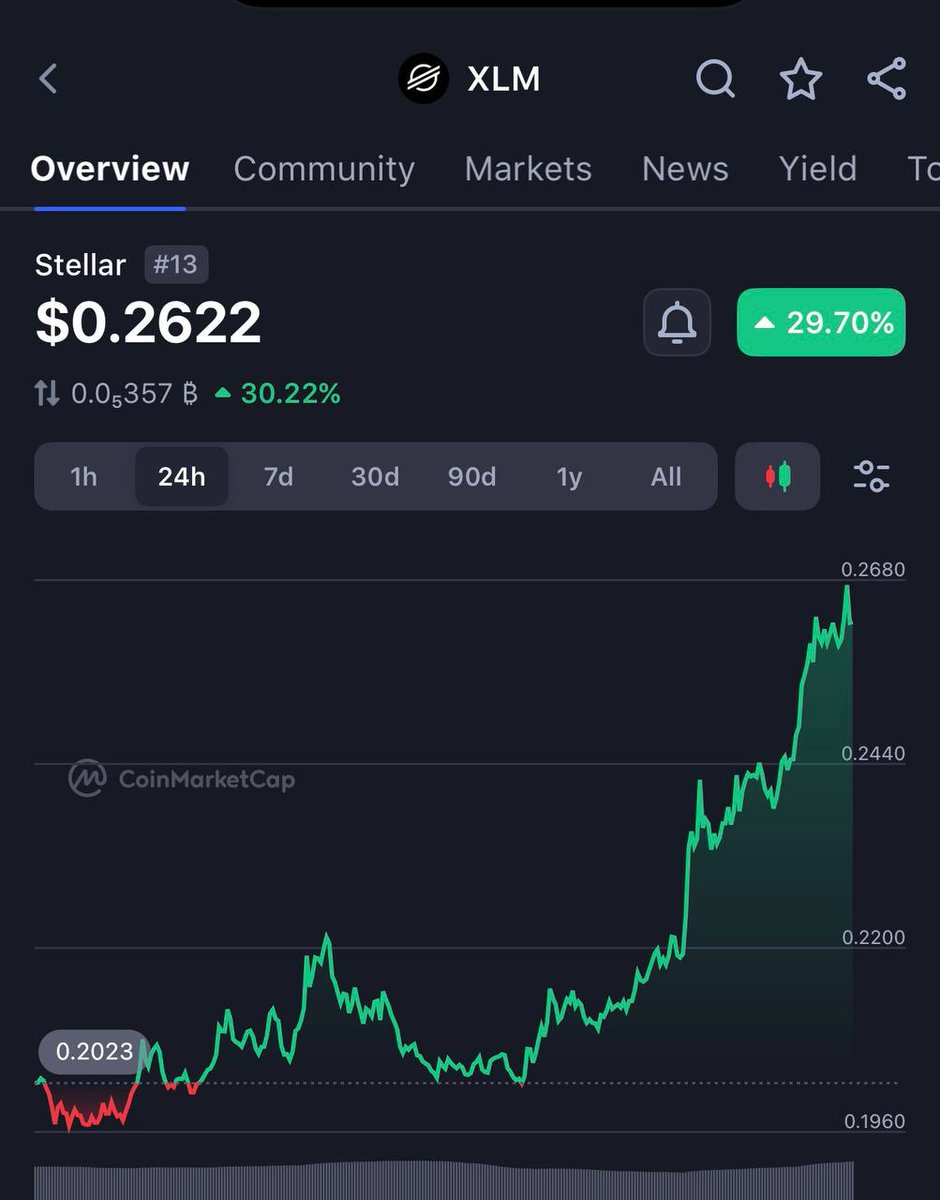Viewport: 940px width, 1200px height.
Task: Open the Overview tab
Action: (x=110, y=169)
